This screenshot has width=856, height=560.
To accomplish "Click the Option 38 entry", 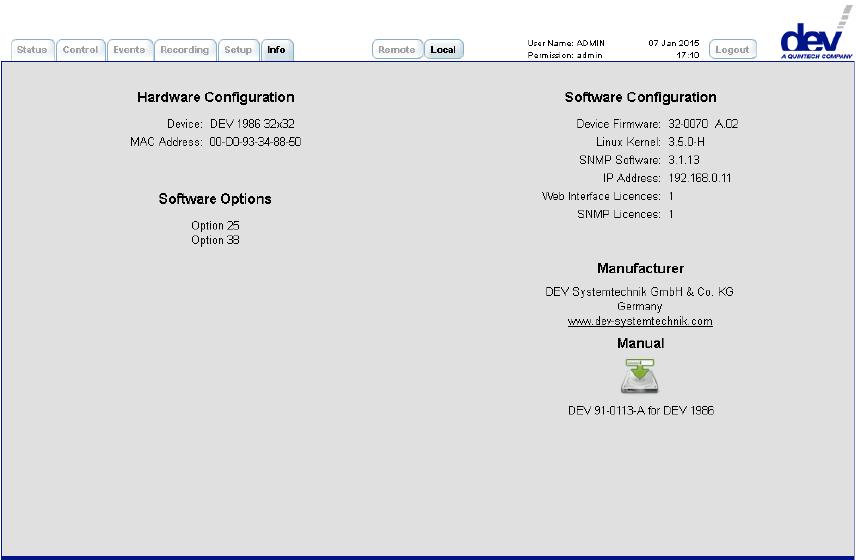I will coord(215,240).
